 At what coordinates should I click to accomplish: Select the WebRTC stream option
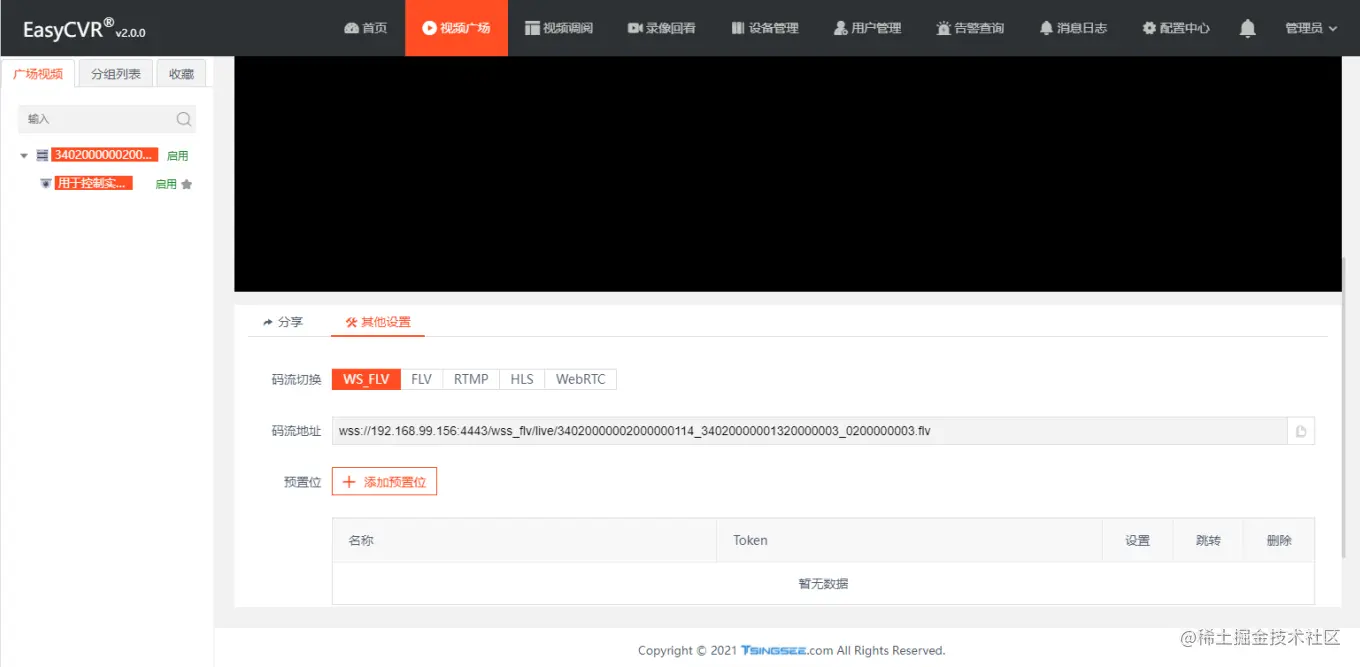click(581, 379)
